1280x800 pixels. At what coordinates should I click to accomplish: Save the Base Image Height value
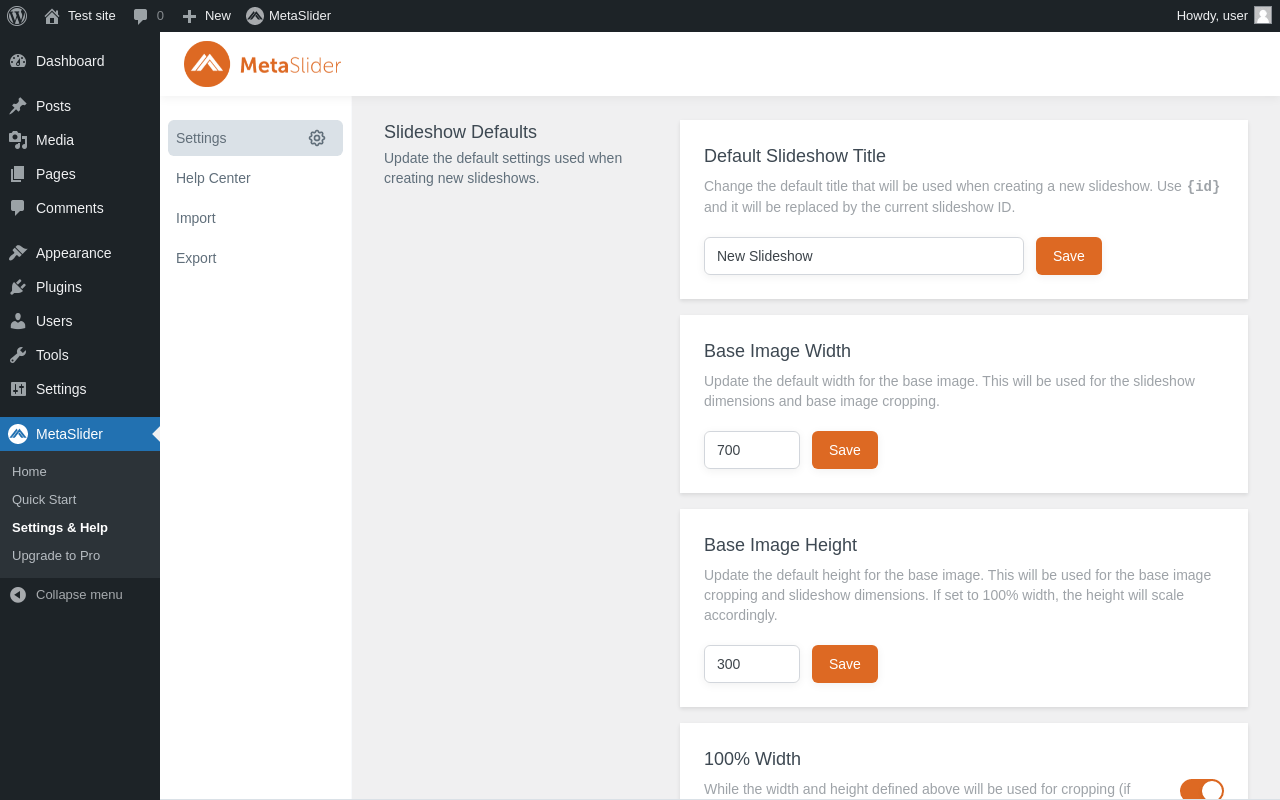[x=844, y=664]
